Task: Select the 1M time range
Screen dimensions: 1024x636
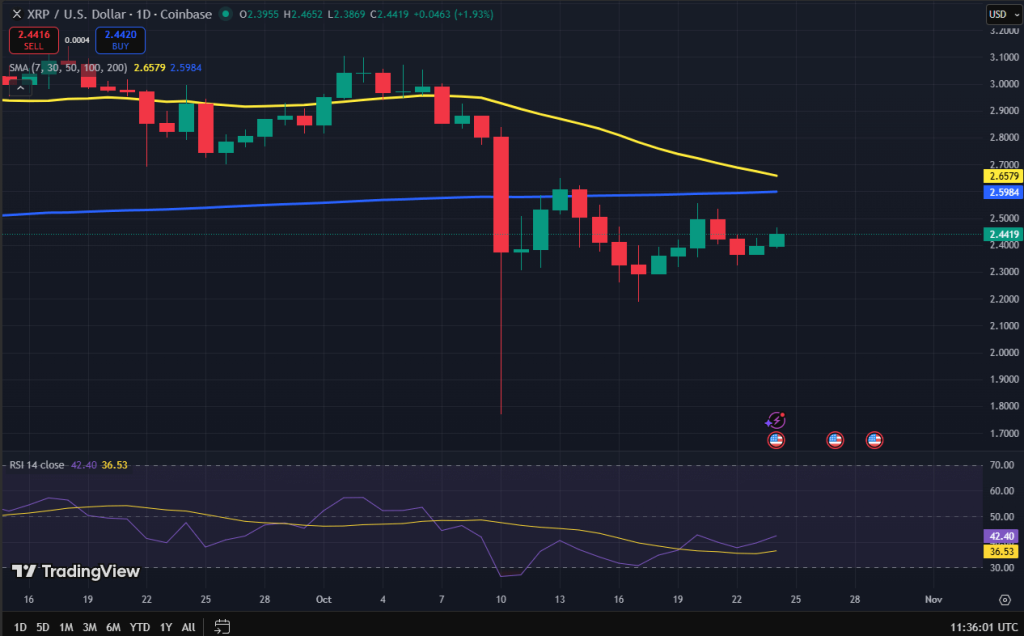Action: coord(66,627)
